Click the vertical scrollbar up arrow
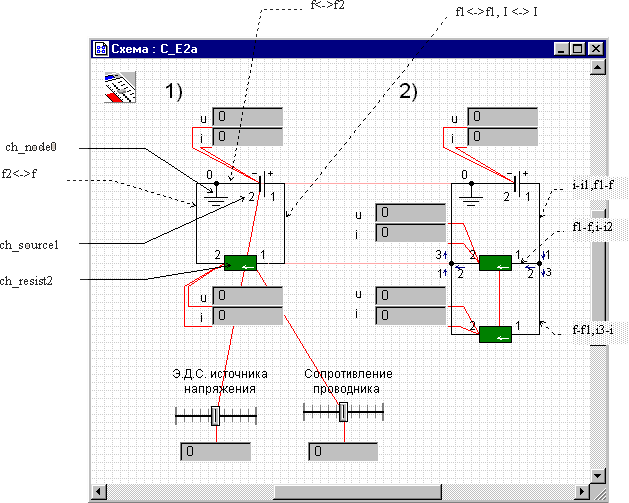This screenshot has width=629, height=503. click(598, 67)
